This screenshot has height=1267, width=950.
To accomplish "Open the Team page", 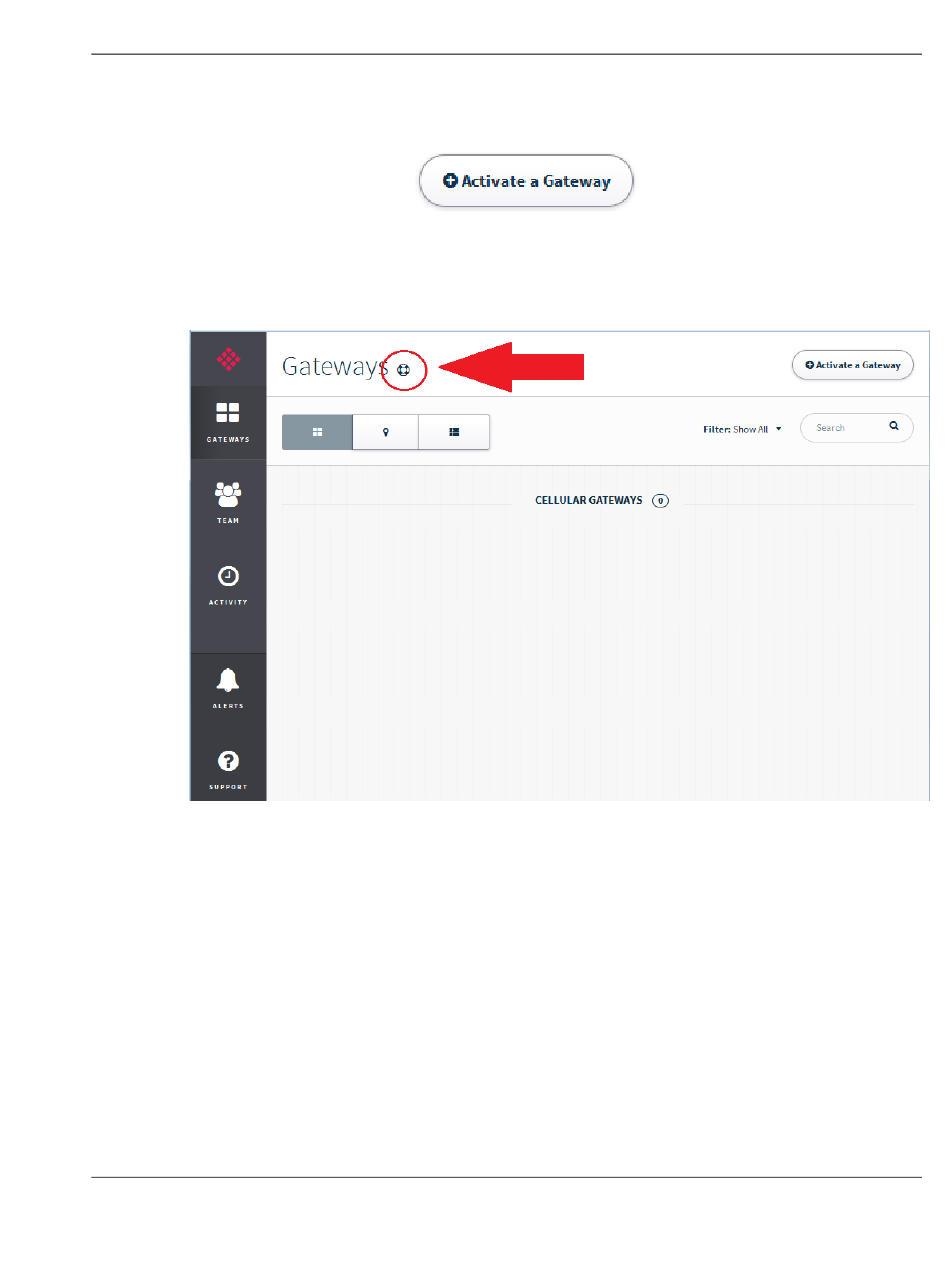I will (x=228, y=503).
